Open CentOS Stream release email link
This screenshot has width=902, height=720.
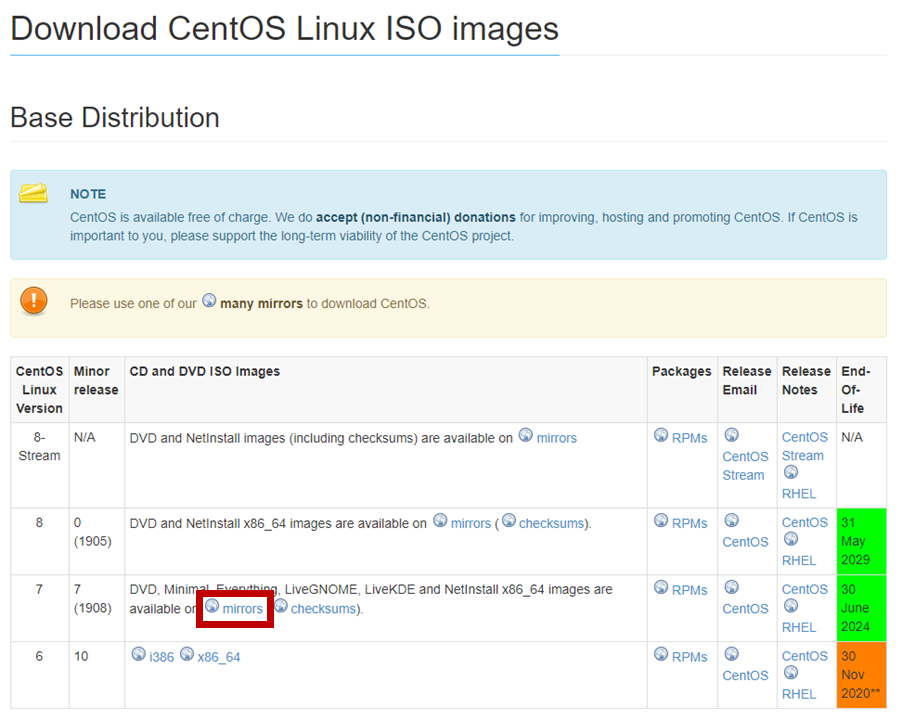[745, 466]
